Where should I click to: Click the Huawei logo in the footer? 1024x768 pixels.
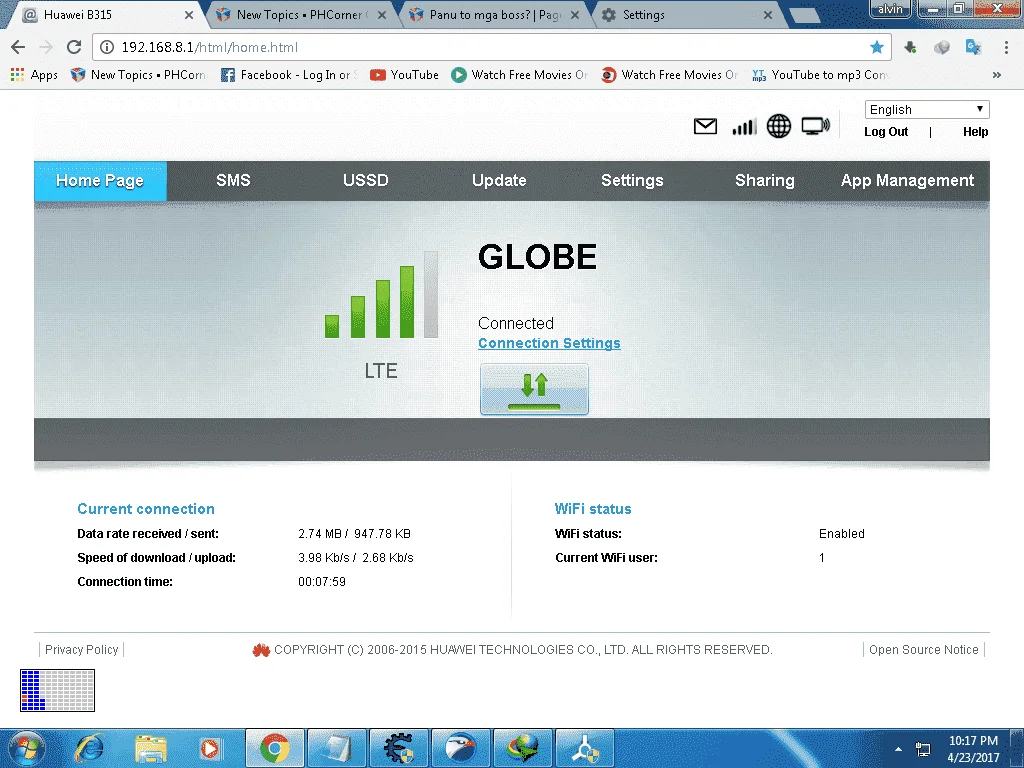(261, 650)
